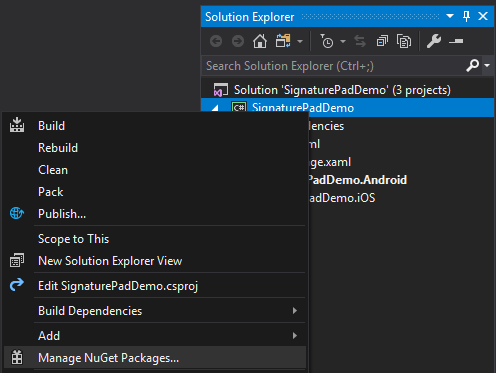Click the New Solution Explorer View icon

17,260
